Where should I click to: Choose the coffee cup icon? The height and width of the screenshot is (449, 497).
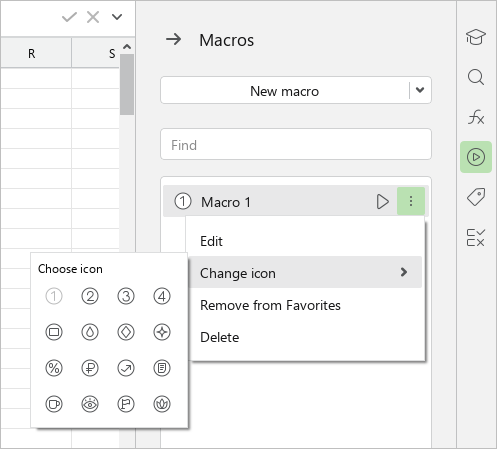click(x=54, y=404)
